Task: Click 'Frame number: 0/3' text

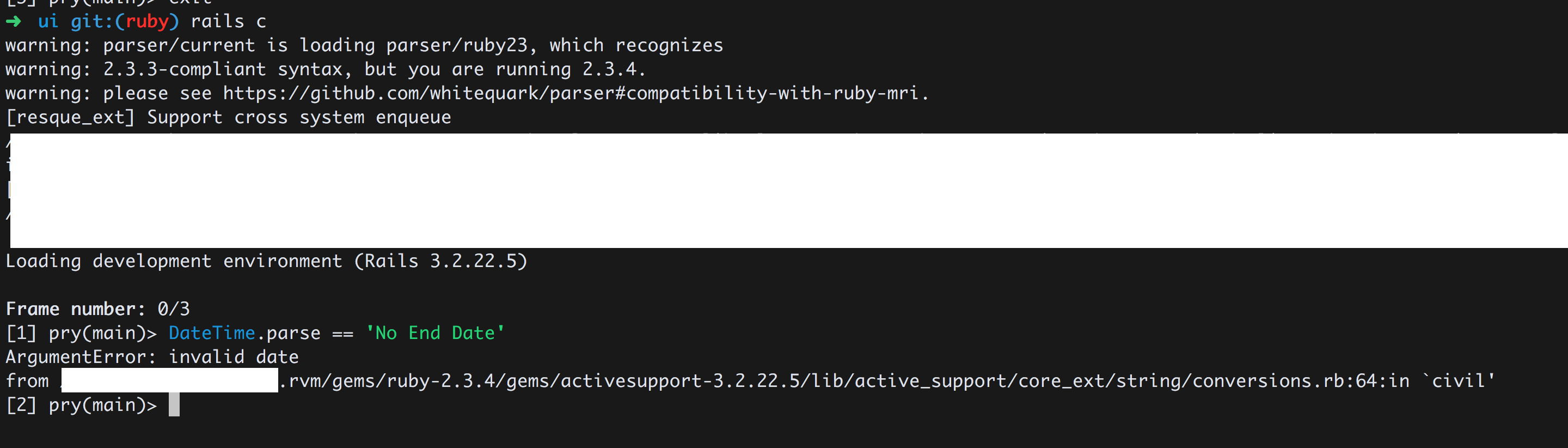Action: point(97,309)
